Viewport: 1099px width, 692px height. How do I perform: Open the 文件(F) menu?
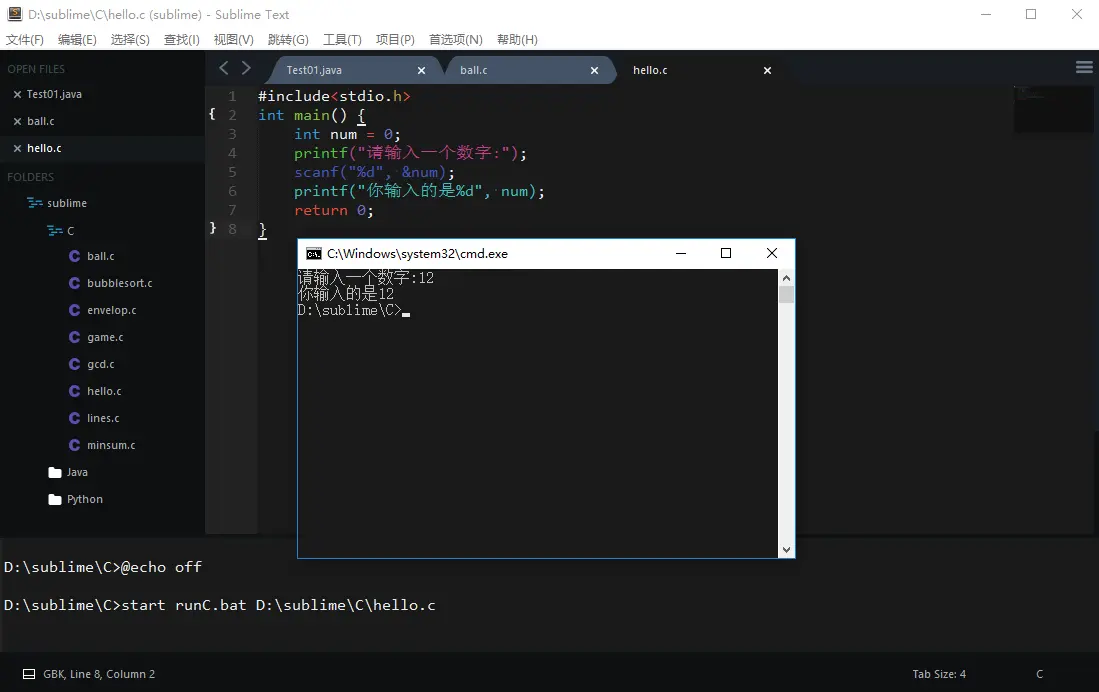coord(25,40)
